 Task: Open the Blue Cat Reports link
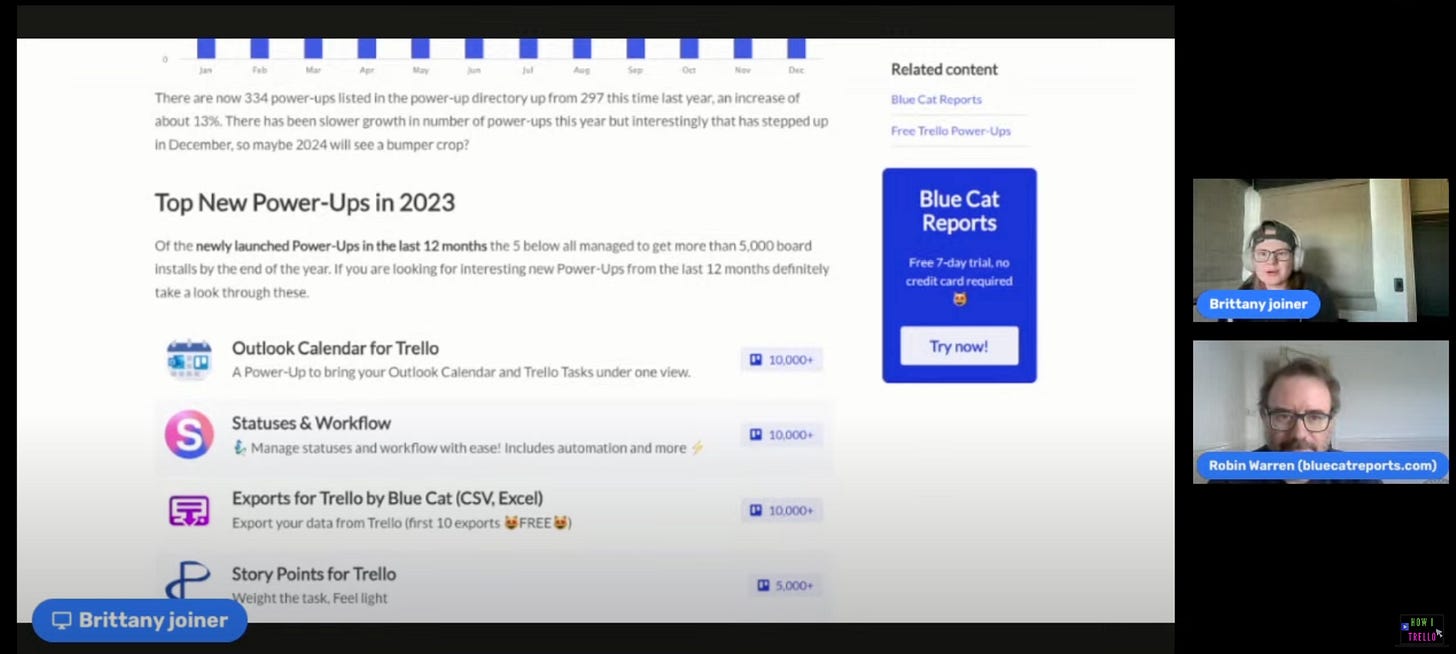click(x=935, y=99)
